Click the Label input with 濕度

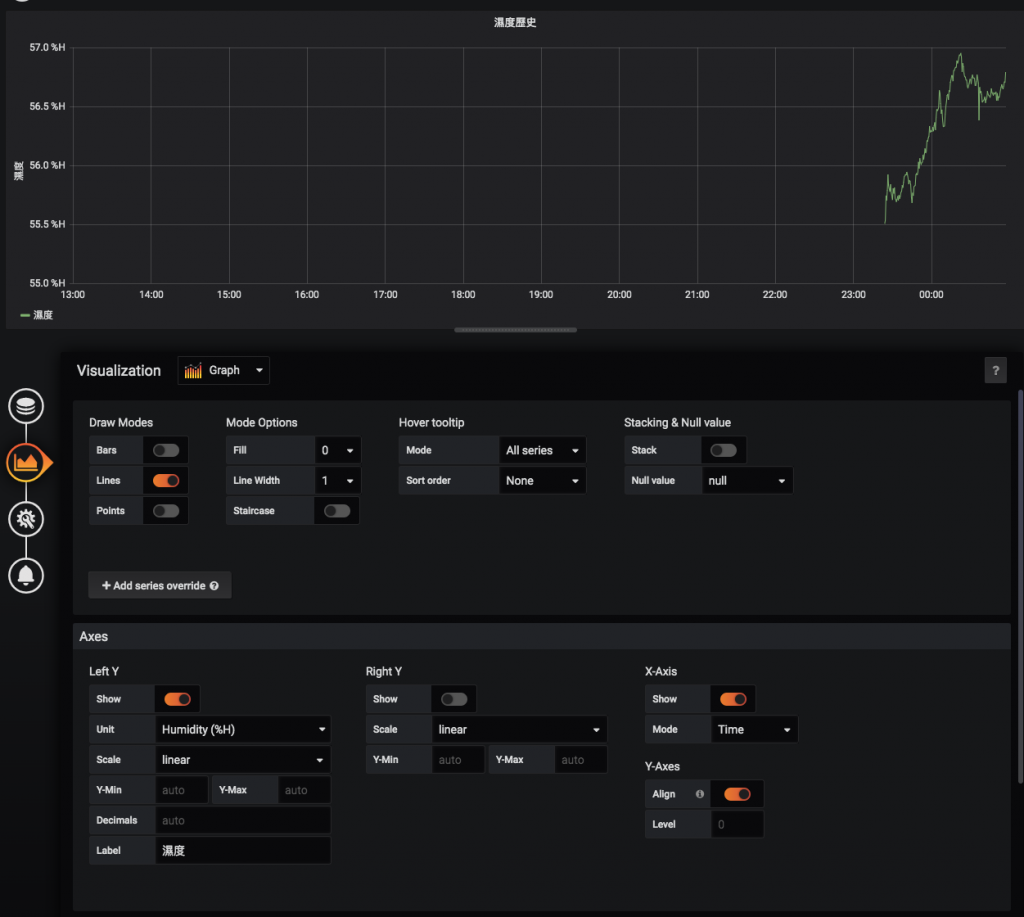pos(243,850)
